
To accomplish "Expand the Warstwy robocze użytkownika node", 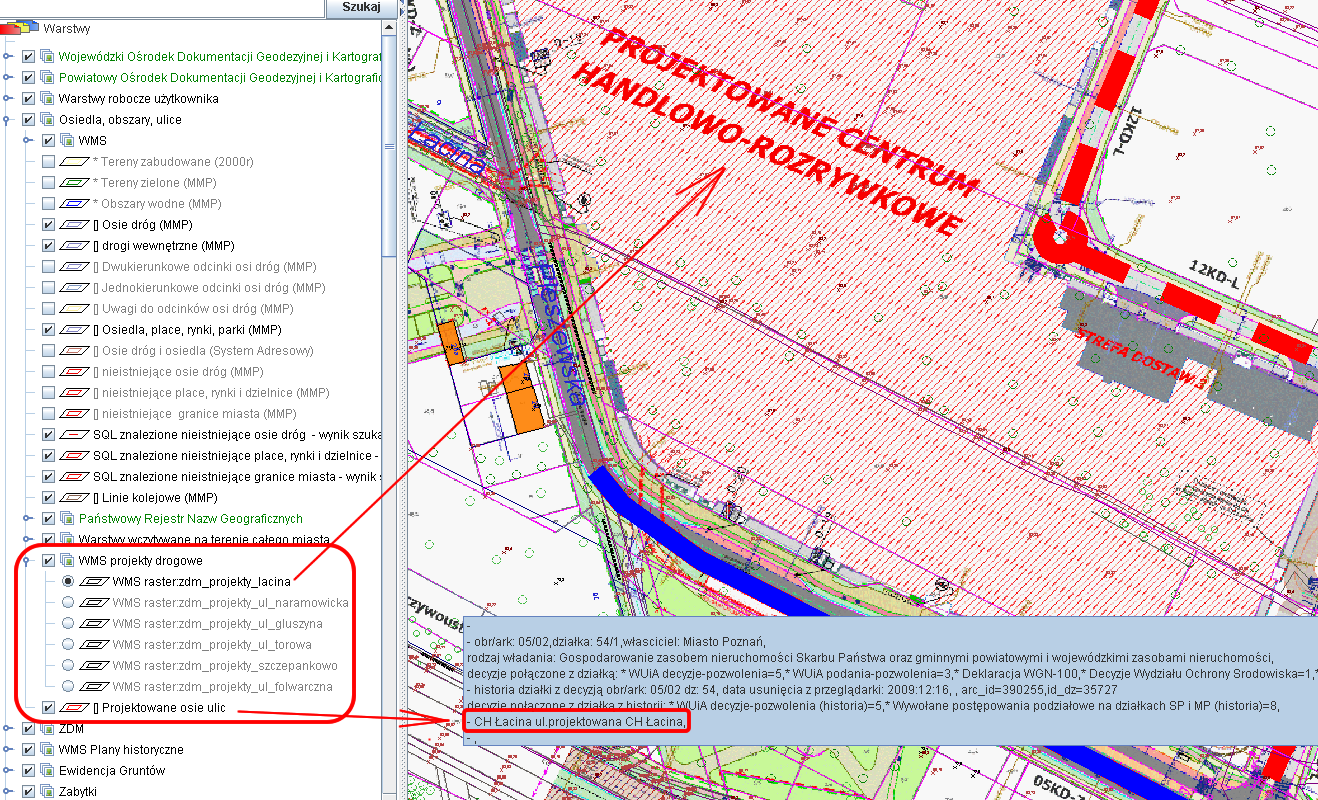I will (8, 99).
